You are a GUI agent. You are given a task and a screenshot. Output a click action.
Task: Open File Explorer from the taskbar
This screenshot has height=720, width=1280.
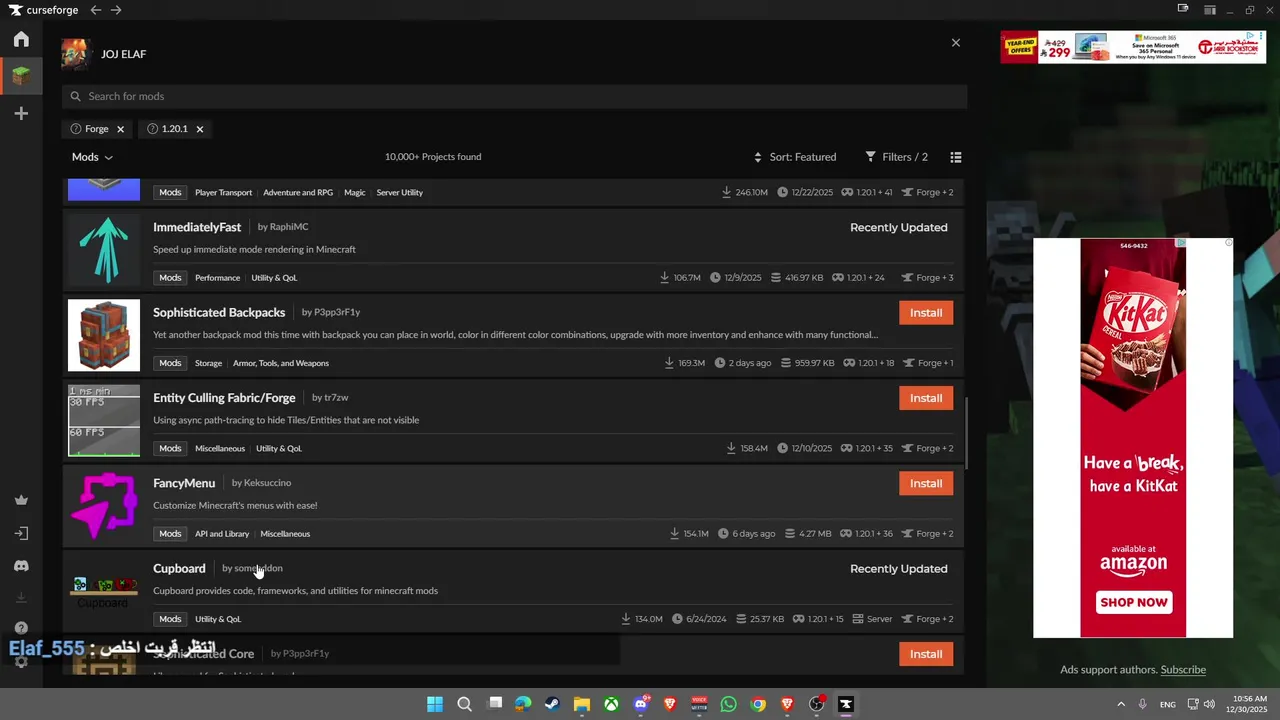[581, 704]
